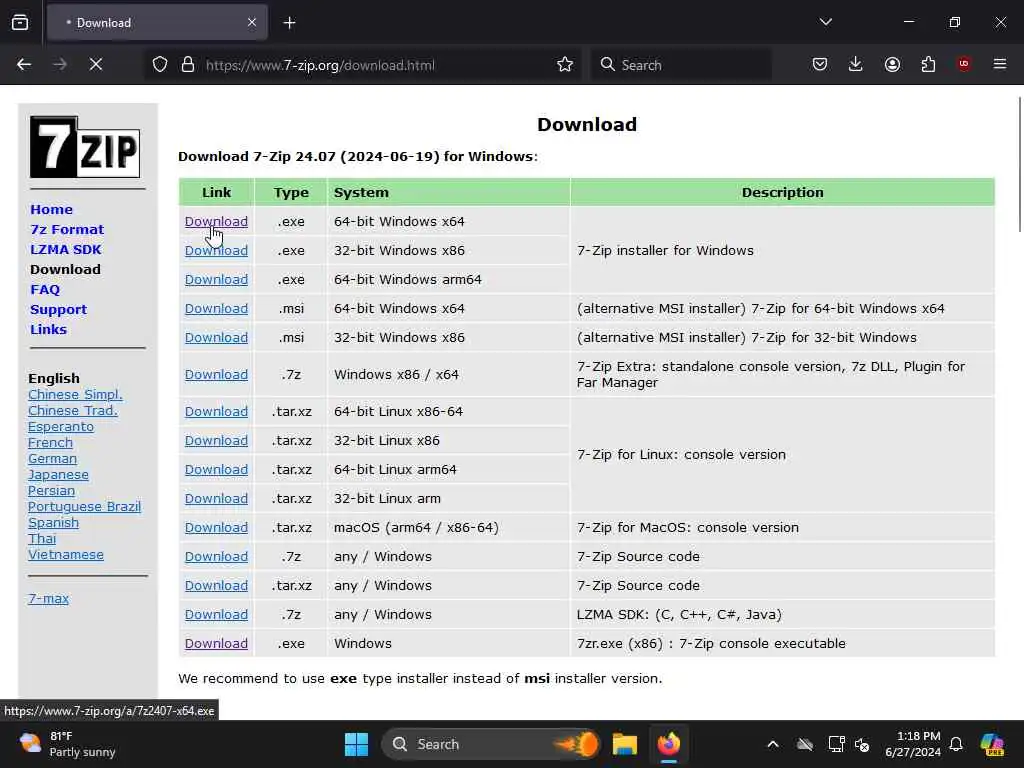Open the Firefox account icon
Viewport: 1024px width, 768px height.
tap(892, 64)
